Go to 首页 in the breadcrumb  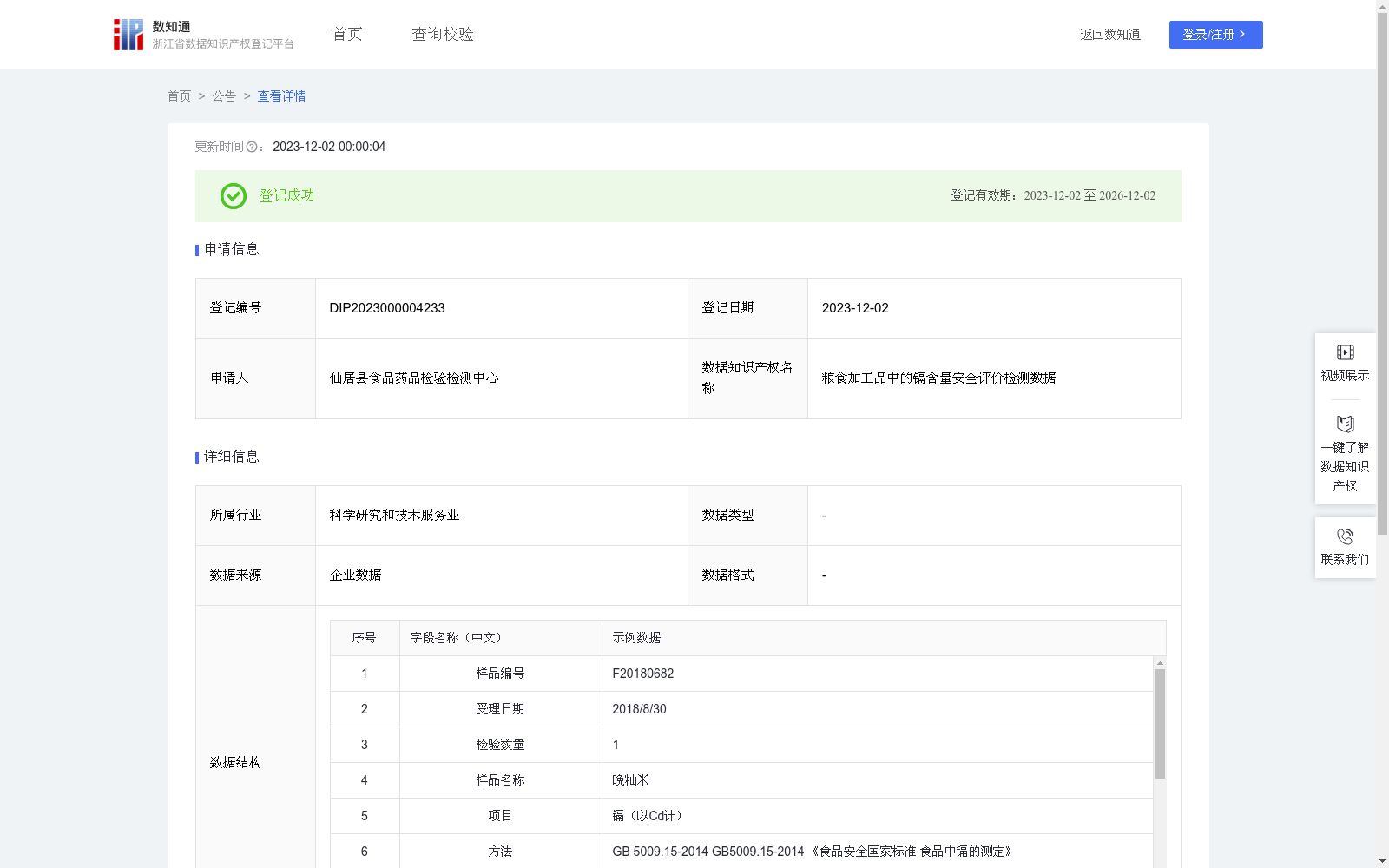[x=179, y=96]
